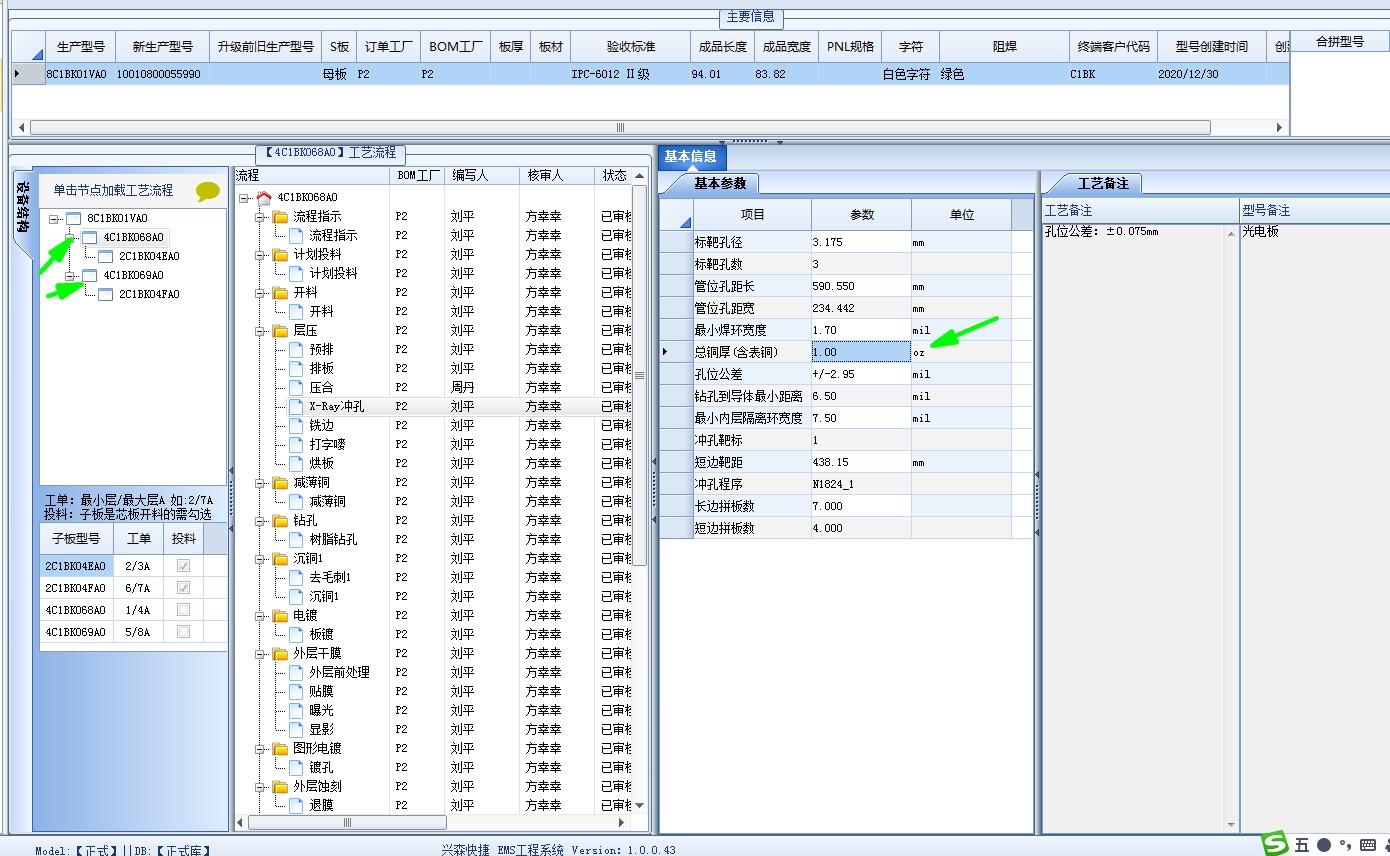Click the folder icon next to 层压

[x=280, y=330]
